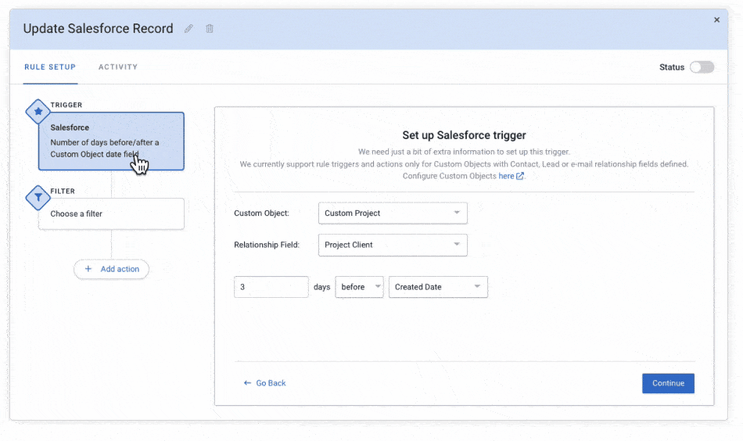Select the Salesforce trigger card
This screenshot has width=743, height=441.
click(x=111, y=141)
